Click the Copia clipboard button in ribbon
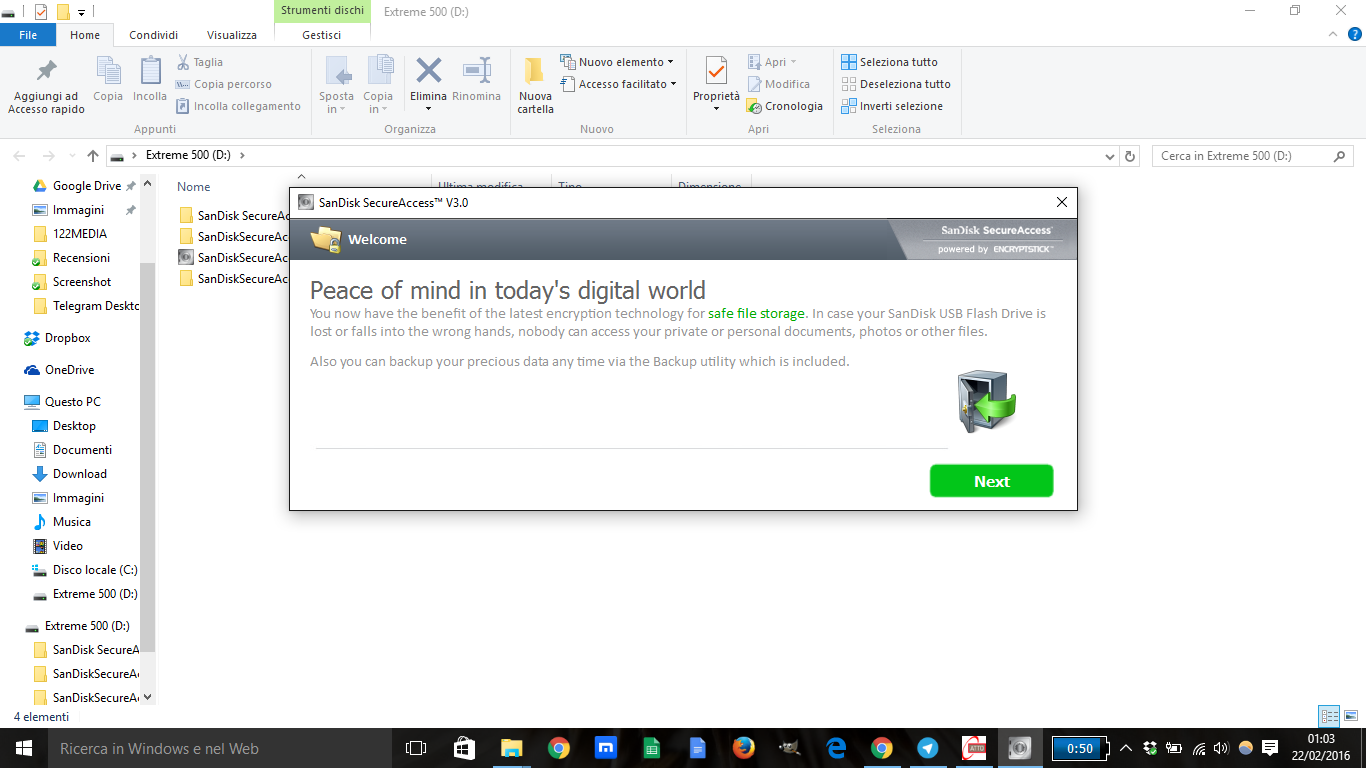 (108, 80)
